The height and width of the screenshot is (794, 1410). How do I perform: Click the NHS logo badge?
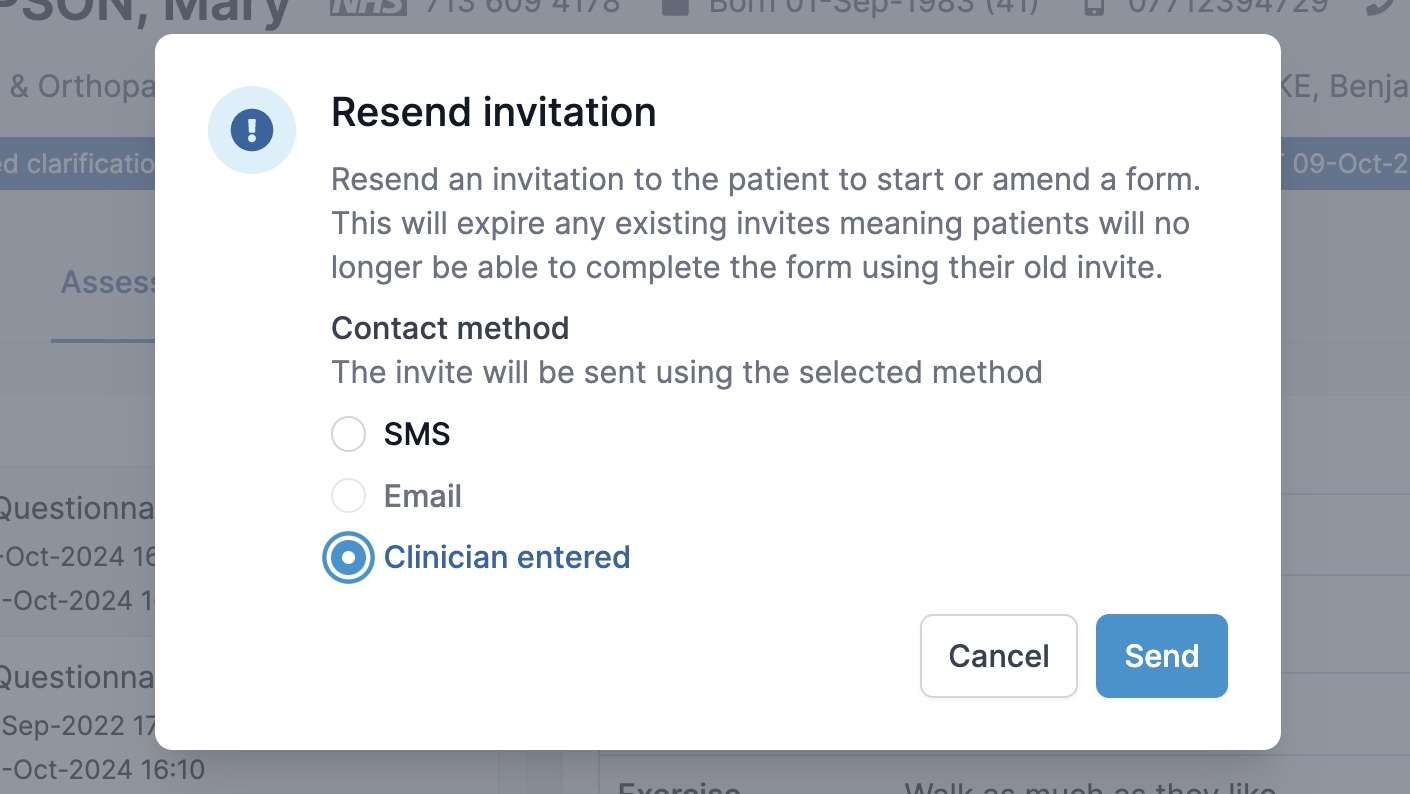pos(368,6)
